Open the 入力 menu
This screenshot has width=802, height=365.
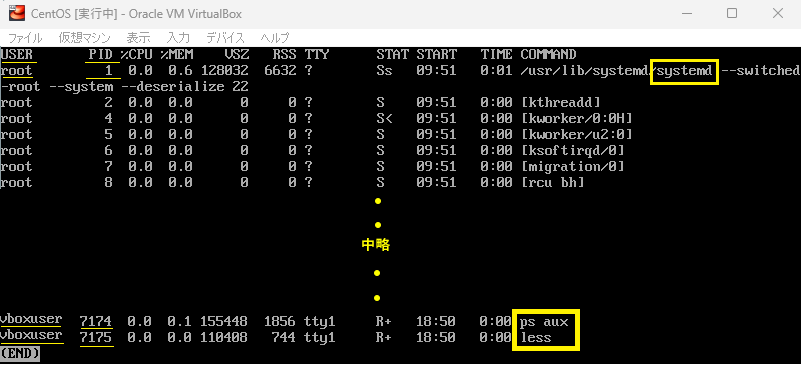pos(179,38)
